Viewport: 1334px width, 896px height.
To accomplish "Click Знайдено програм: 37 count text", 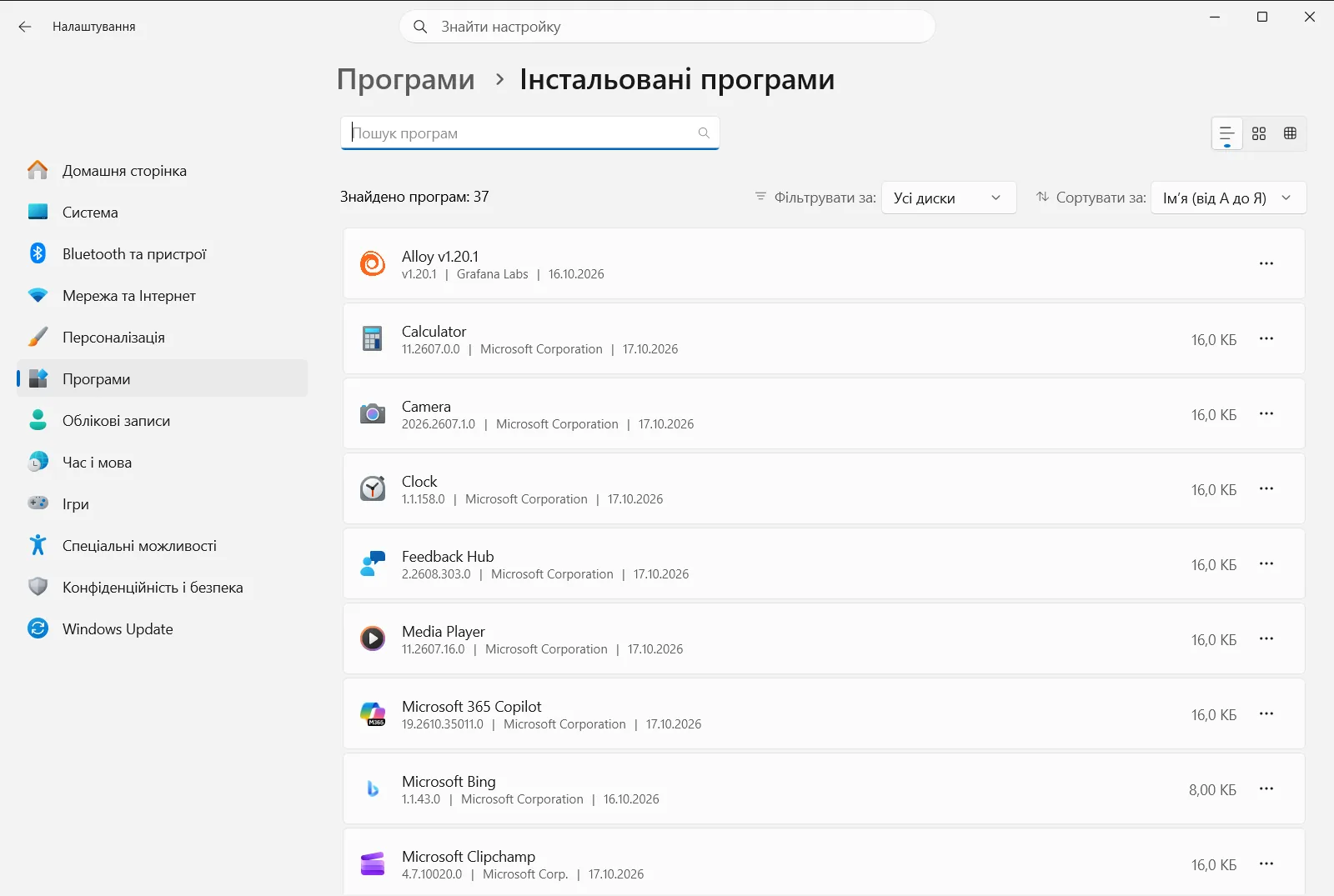I will pyautogui.click(x=414, y=197).
